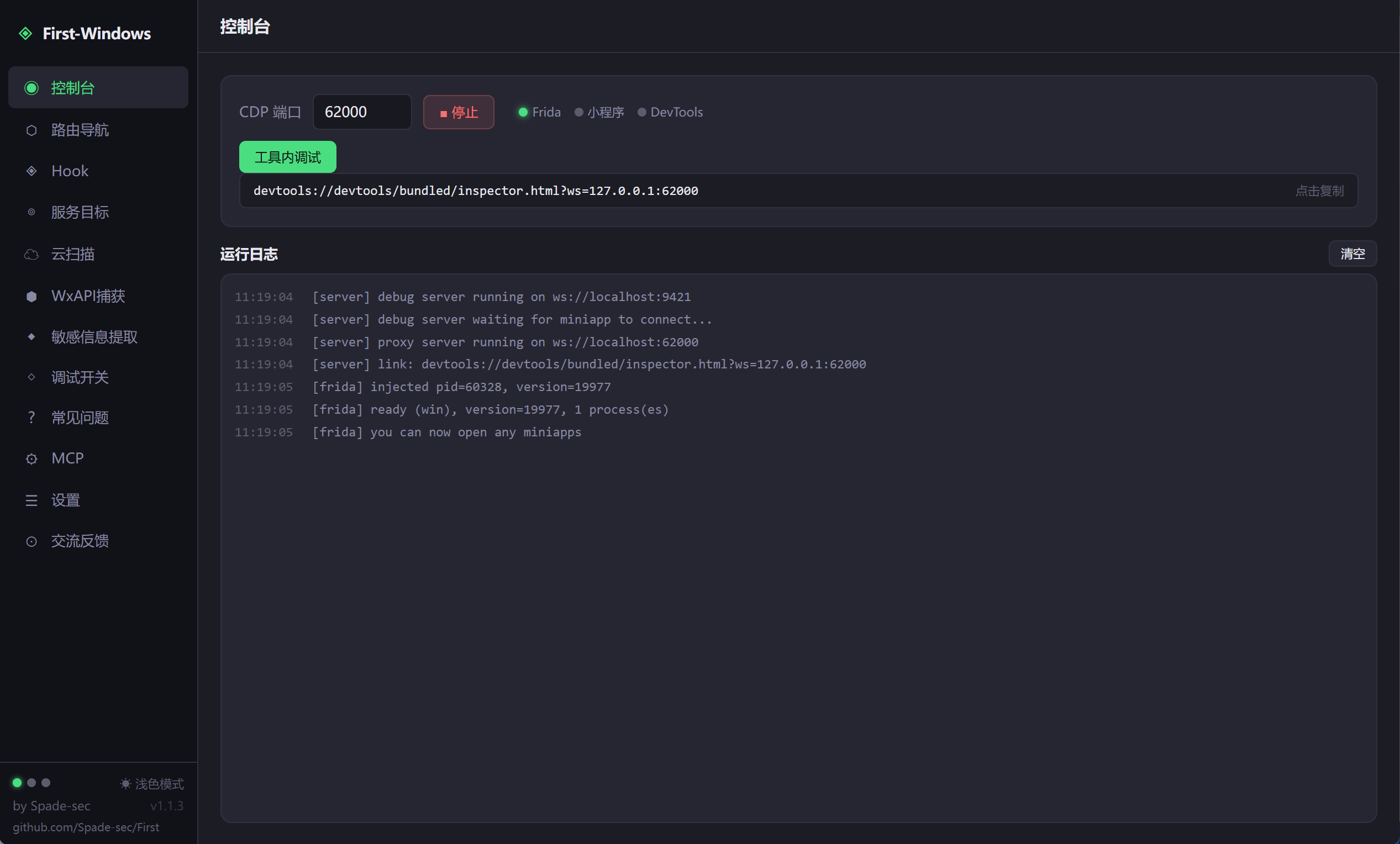Click the red 停止 button
This screenshot has height=844, width=1400.
[x=459, y=112]
